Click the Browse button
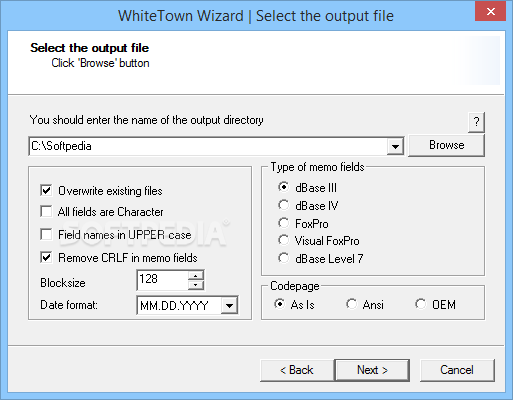 446,145
